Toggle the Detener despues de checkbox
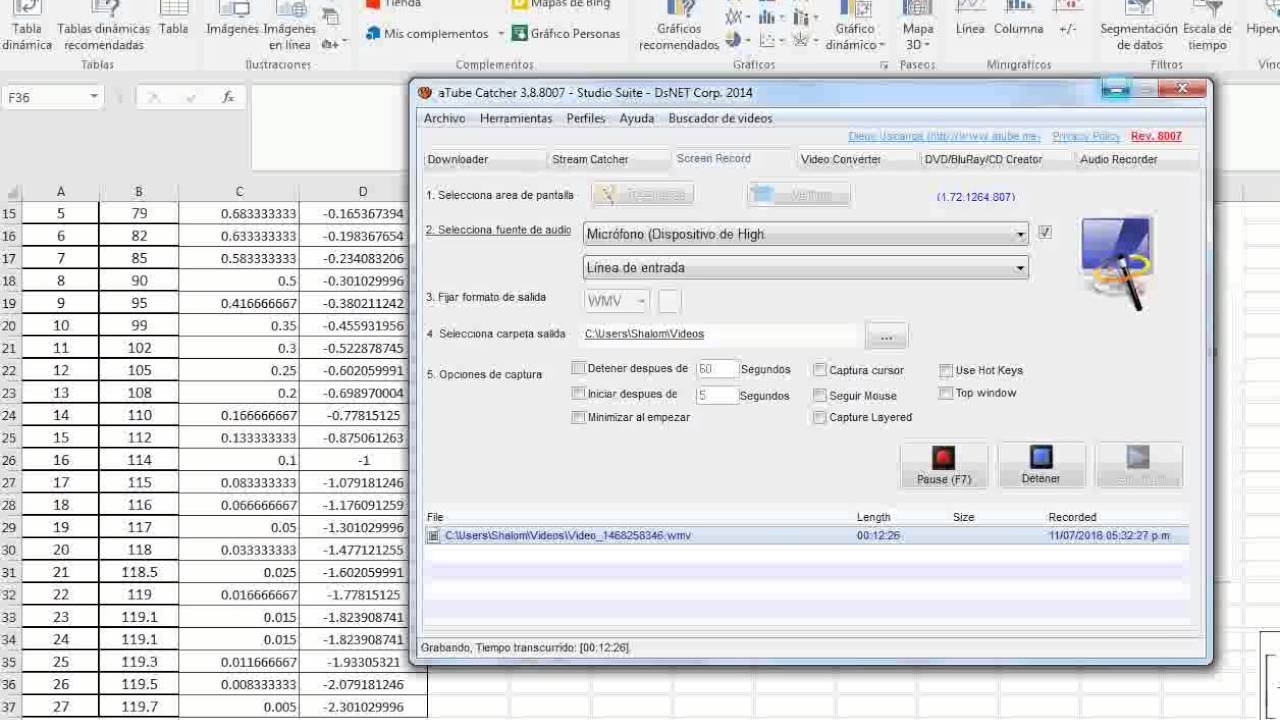Screen dimensions: 1280x720 pos(578,368)
